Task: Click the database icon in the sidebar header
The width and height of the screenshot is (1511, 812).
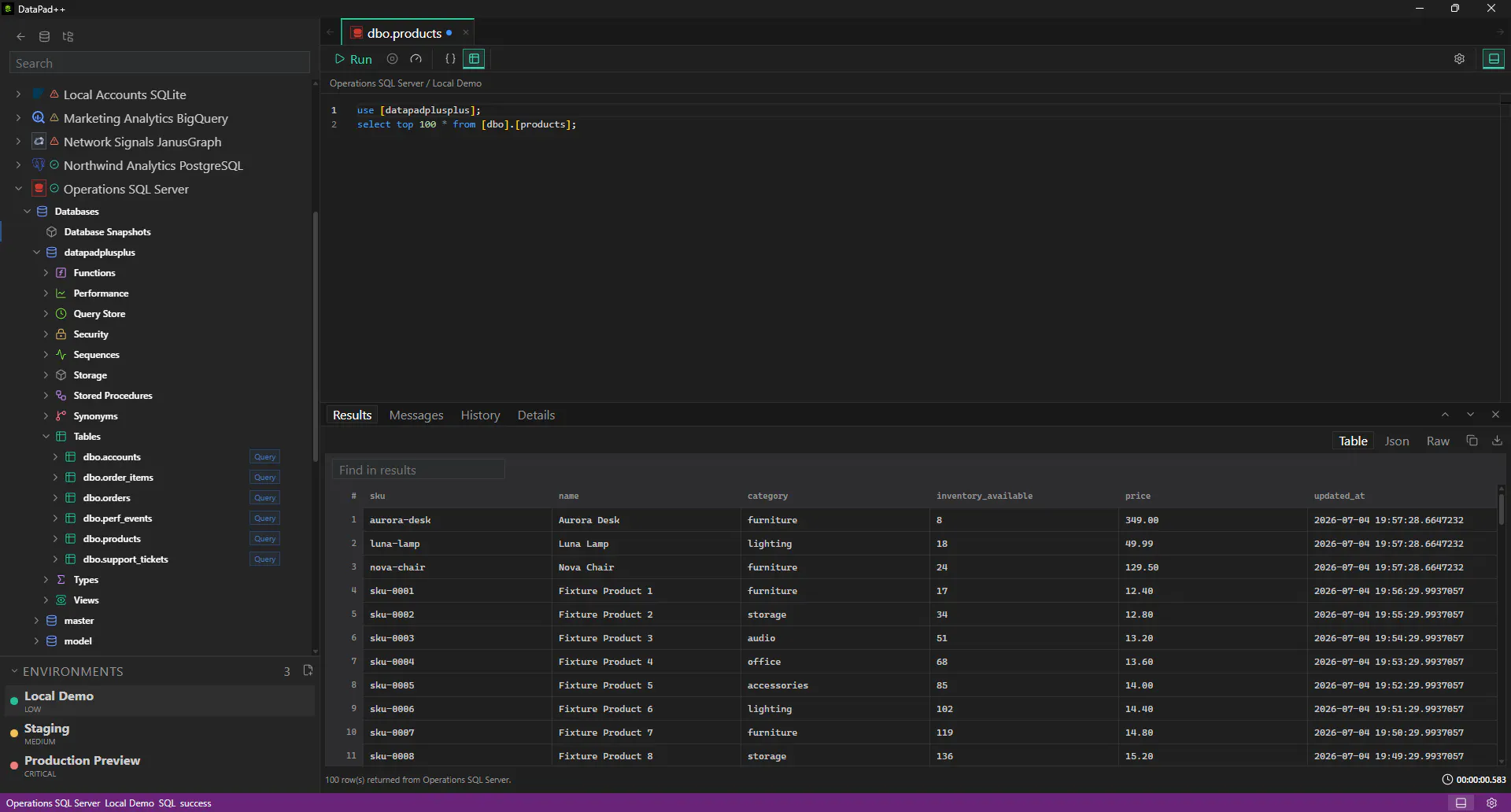Action: point(45,36)
